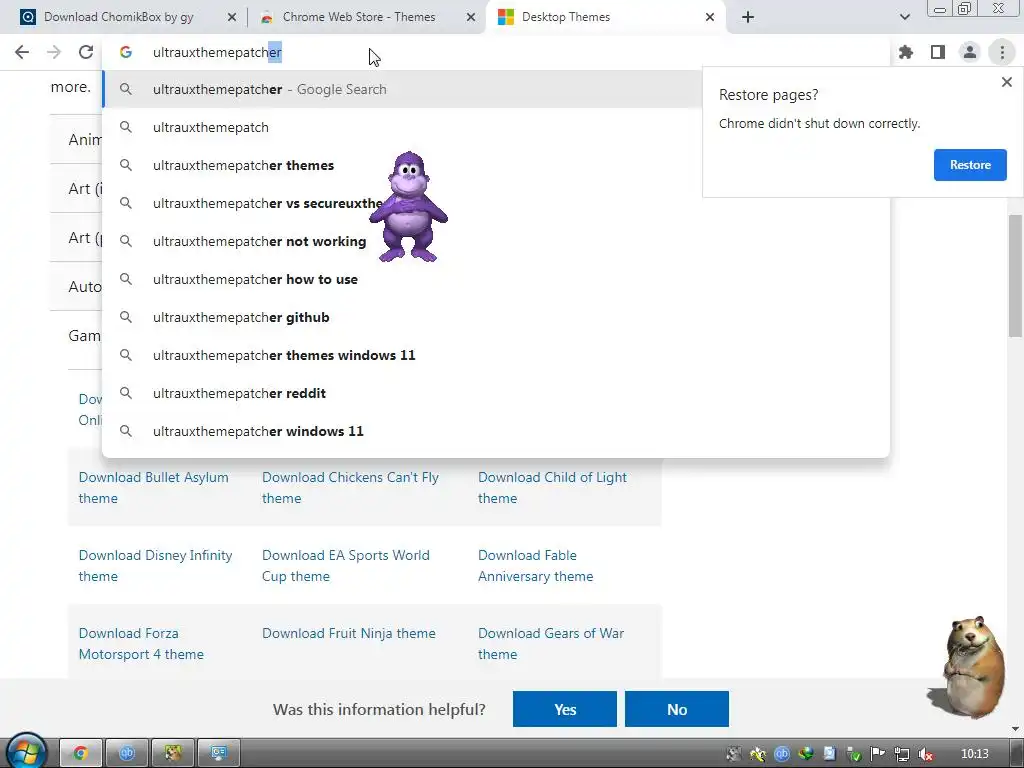Open a new tab with the plus button
Image resolution: width=1024 pixels, height=768 pixels.
tap(748, 17)
